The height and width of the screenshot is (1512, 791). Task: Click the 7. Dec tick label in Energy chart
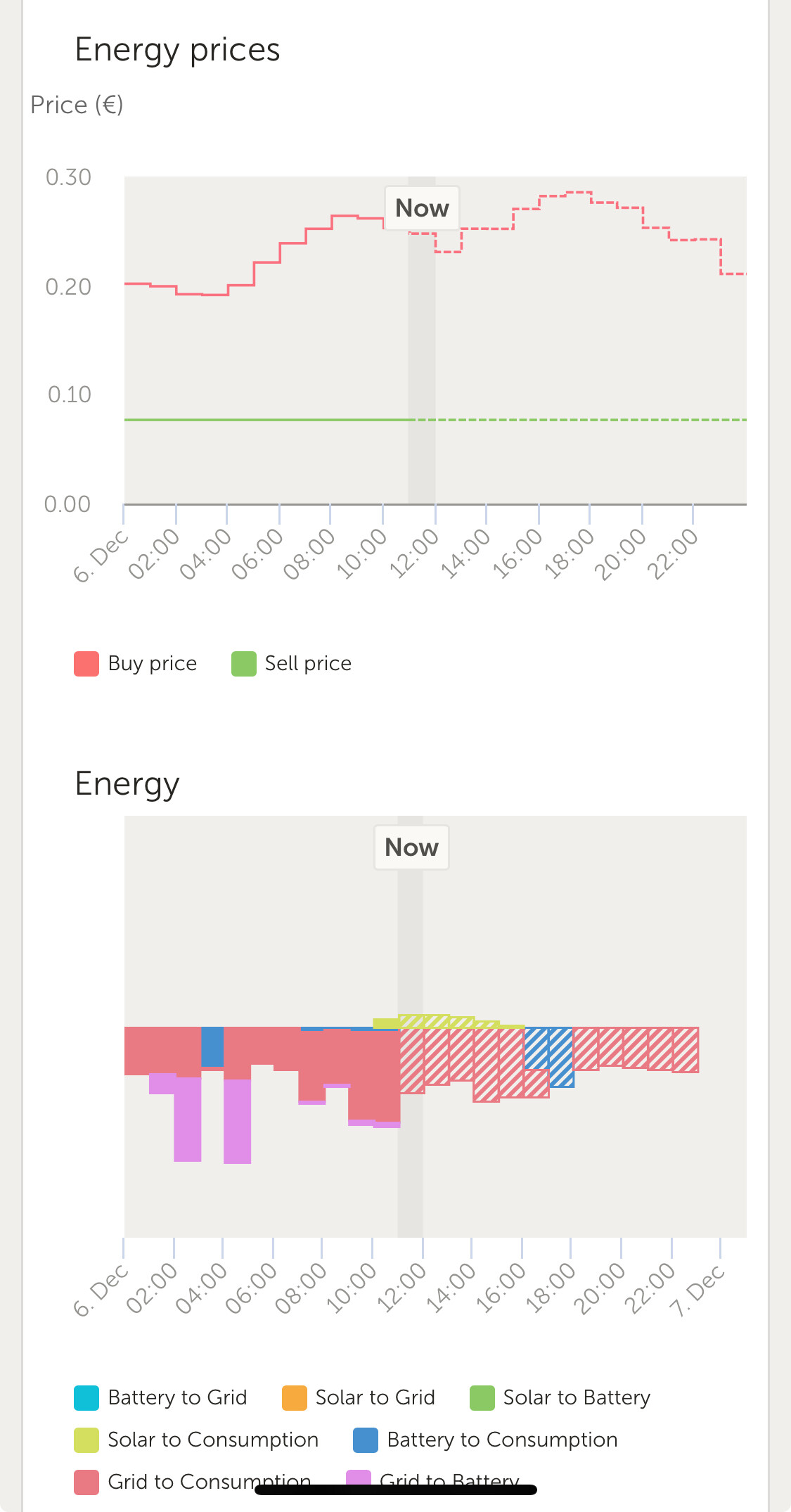coord(697,1290)
